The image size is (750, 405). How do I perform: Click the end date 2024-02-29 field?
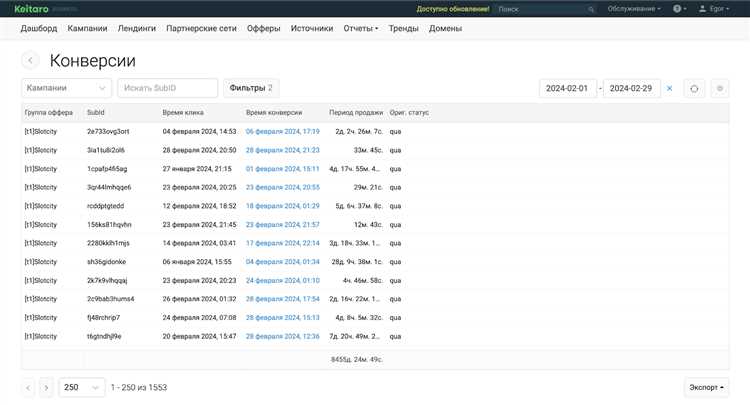click(631, 88)
